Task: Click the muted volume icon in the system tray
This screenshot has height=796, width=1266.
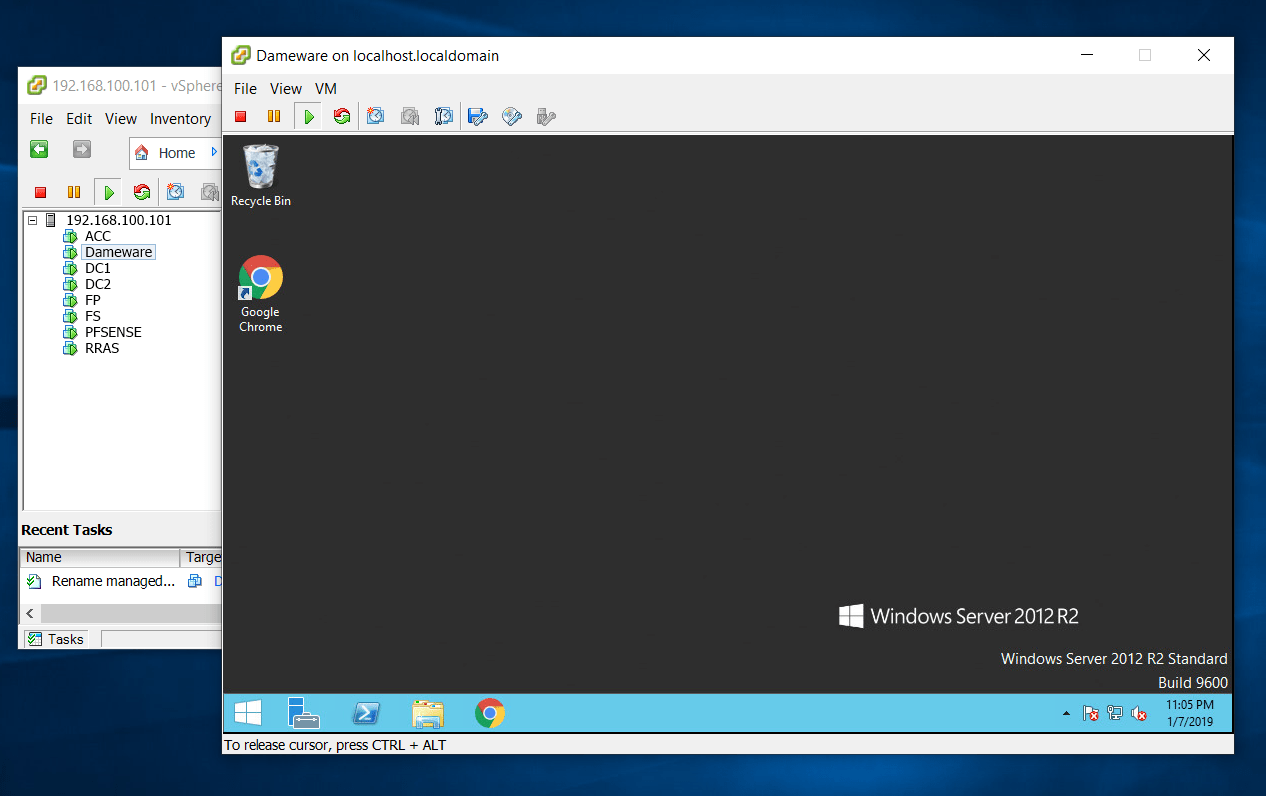Action: click(1139, 714)
